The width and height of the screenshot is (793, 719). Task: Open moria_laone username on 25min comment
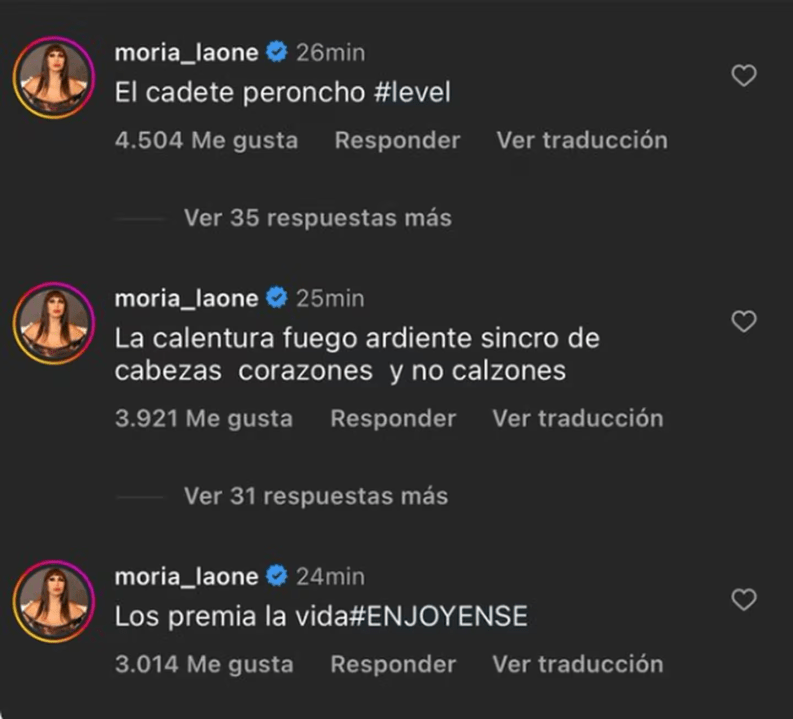pos(187,298)
